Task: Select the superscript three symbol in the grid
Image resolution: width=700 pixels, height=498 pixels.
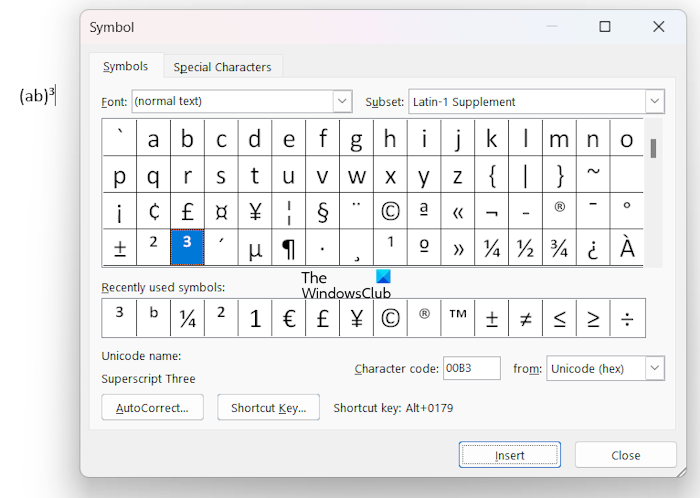Action: tap(187, 247)
